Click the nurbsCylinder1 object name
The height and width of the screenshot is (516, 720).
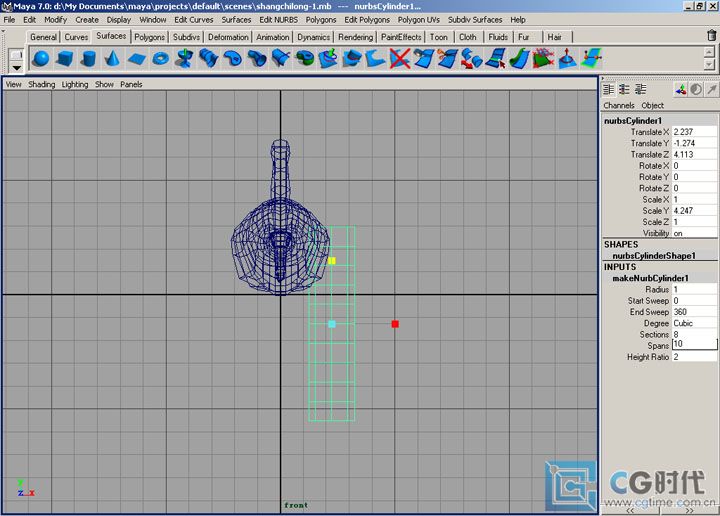[x=633, y=121]
